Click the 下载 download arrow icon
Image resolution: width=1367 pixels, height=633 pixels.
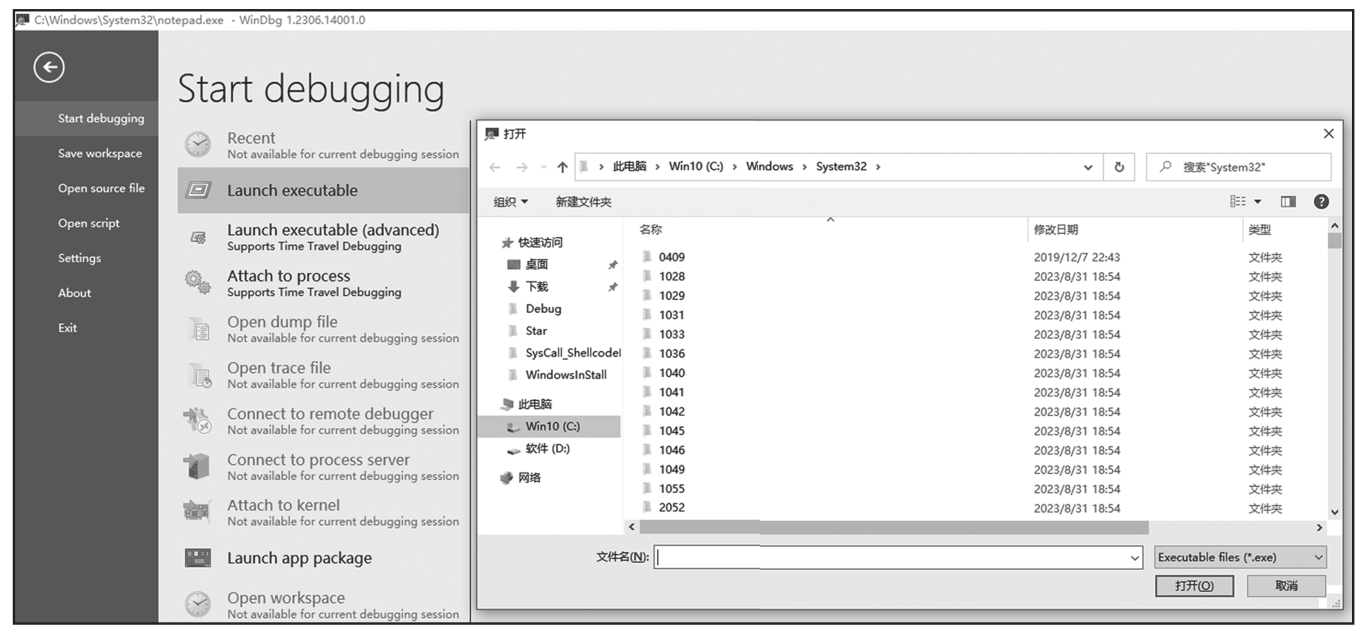click(514, 287)
